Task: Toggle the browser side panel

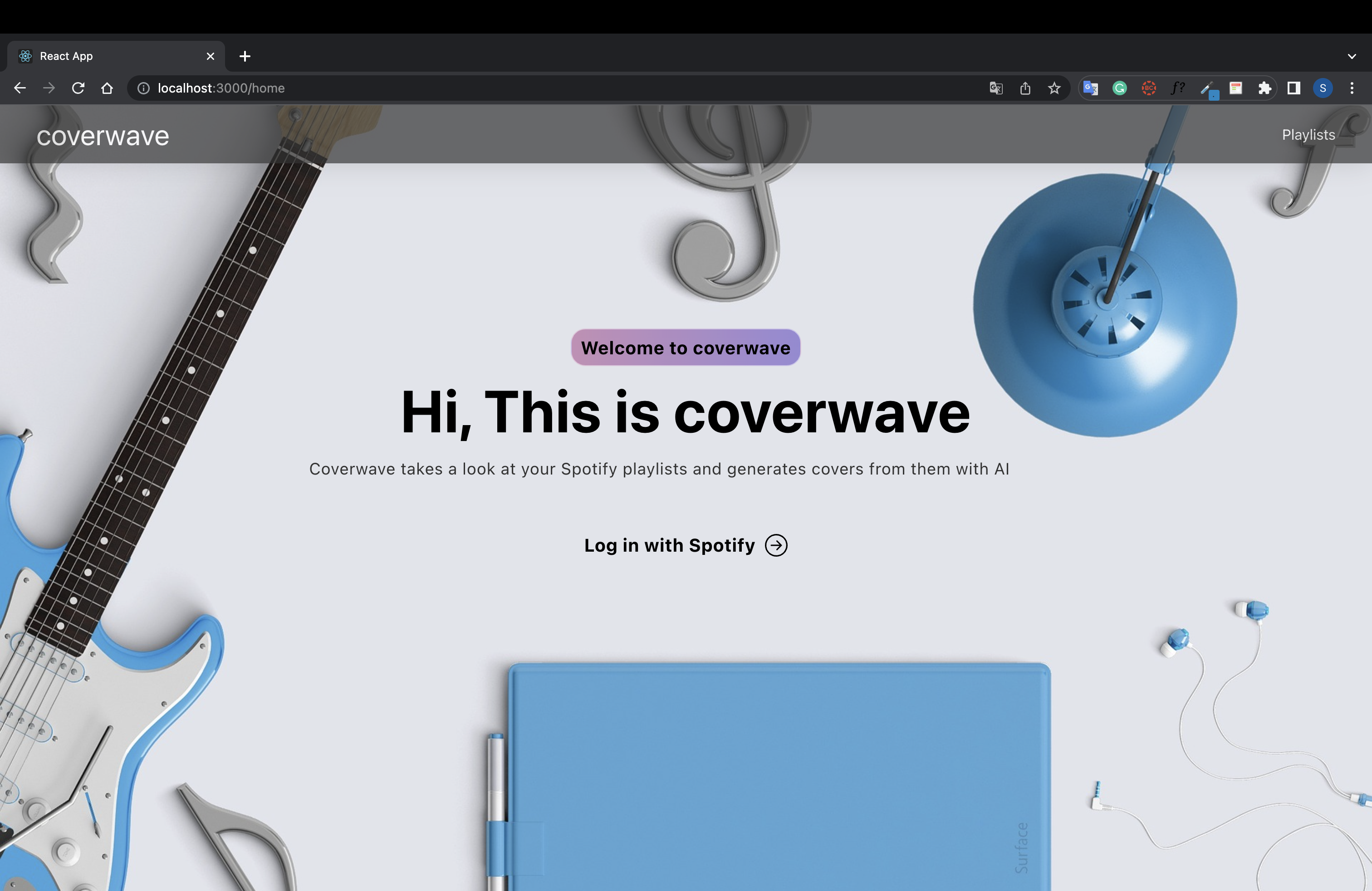Action: [x=1294, y=88]
